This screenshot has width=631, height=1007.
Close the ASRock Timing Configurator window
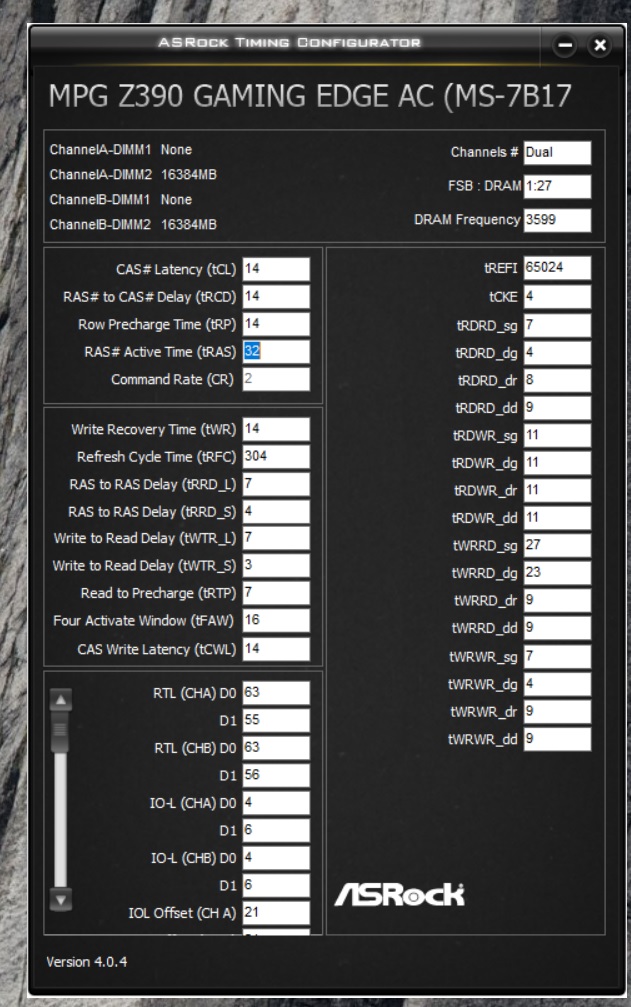coord(600,45)
